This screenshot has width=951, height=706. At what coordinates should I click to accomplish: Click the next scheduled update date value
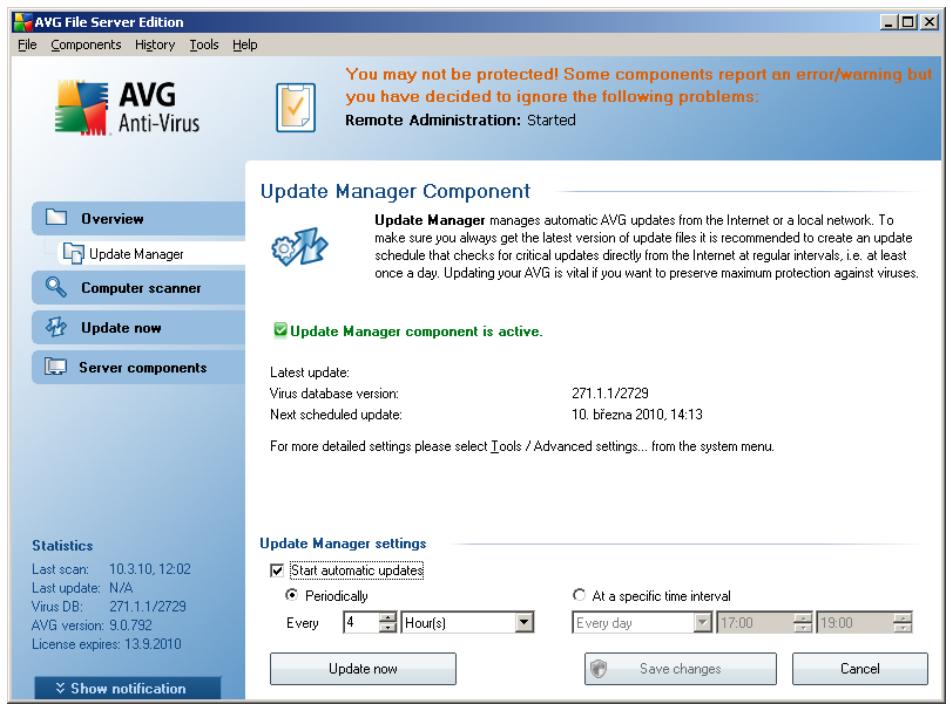tap(637, 414)
